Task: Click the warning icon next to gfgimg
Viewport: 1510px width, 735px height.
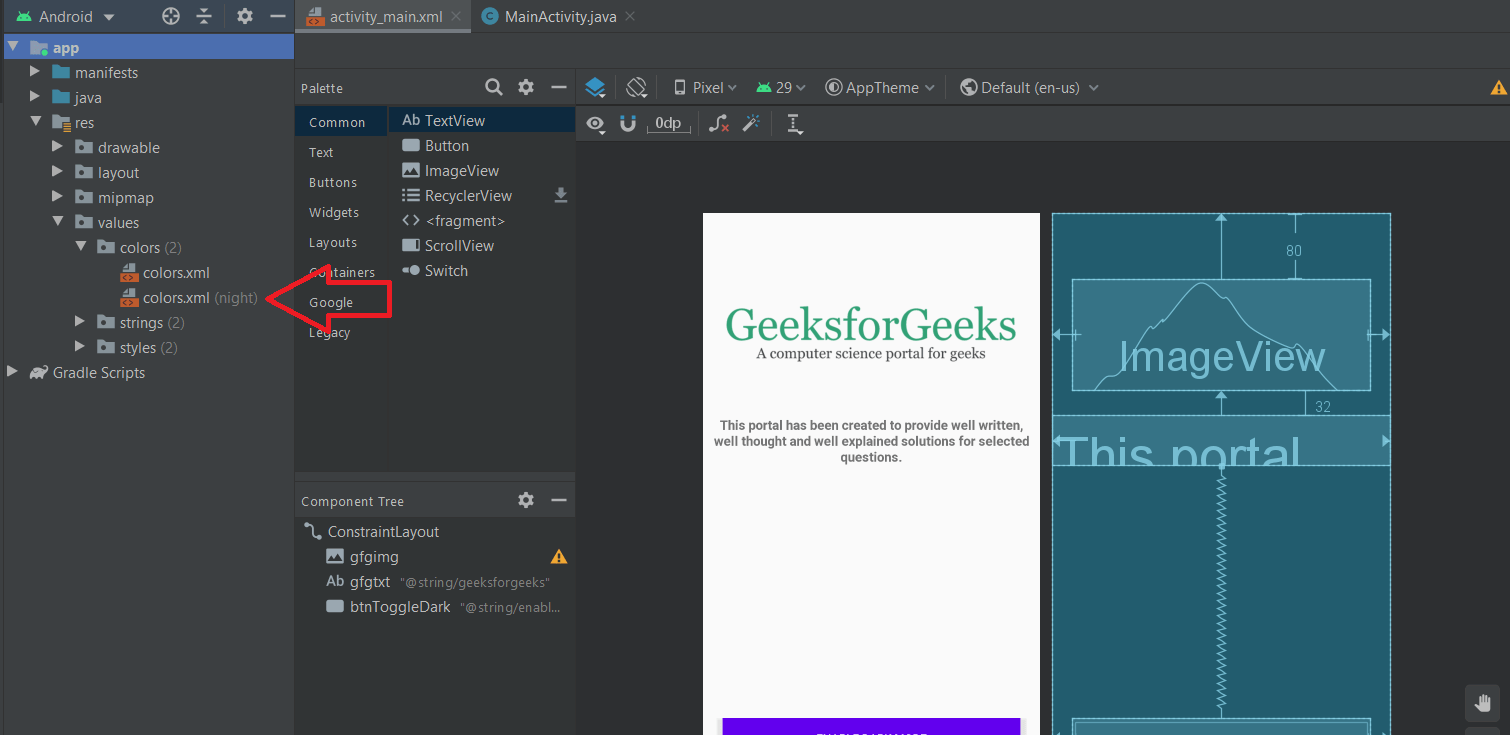Action: (559, 557)
